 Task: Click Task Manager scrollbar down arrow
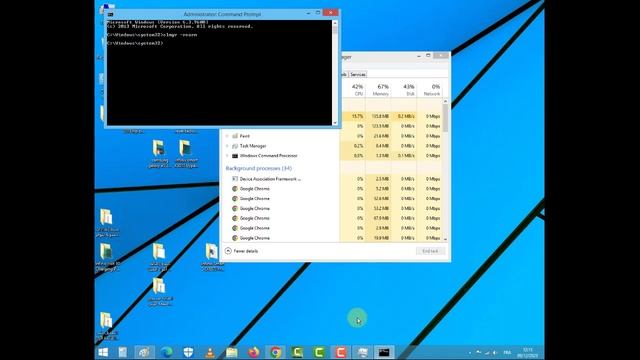tap(445, 239)
